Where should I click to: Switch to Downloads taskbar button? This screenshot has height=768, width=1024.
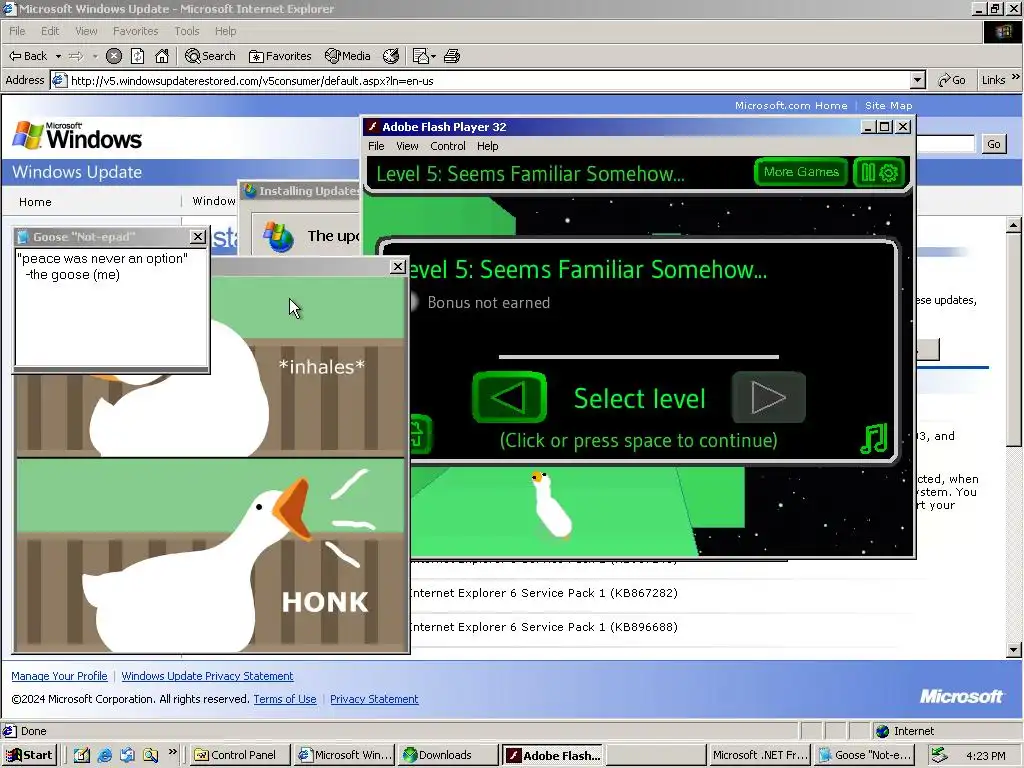447,755
